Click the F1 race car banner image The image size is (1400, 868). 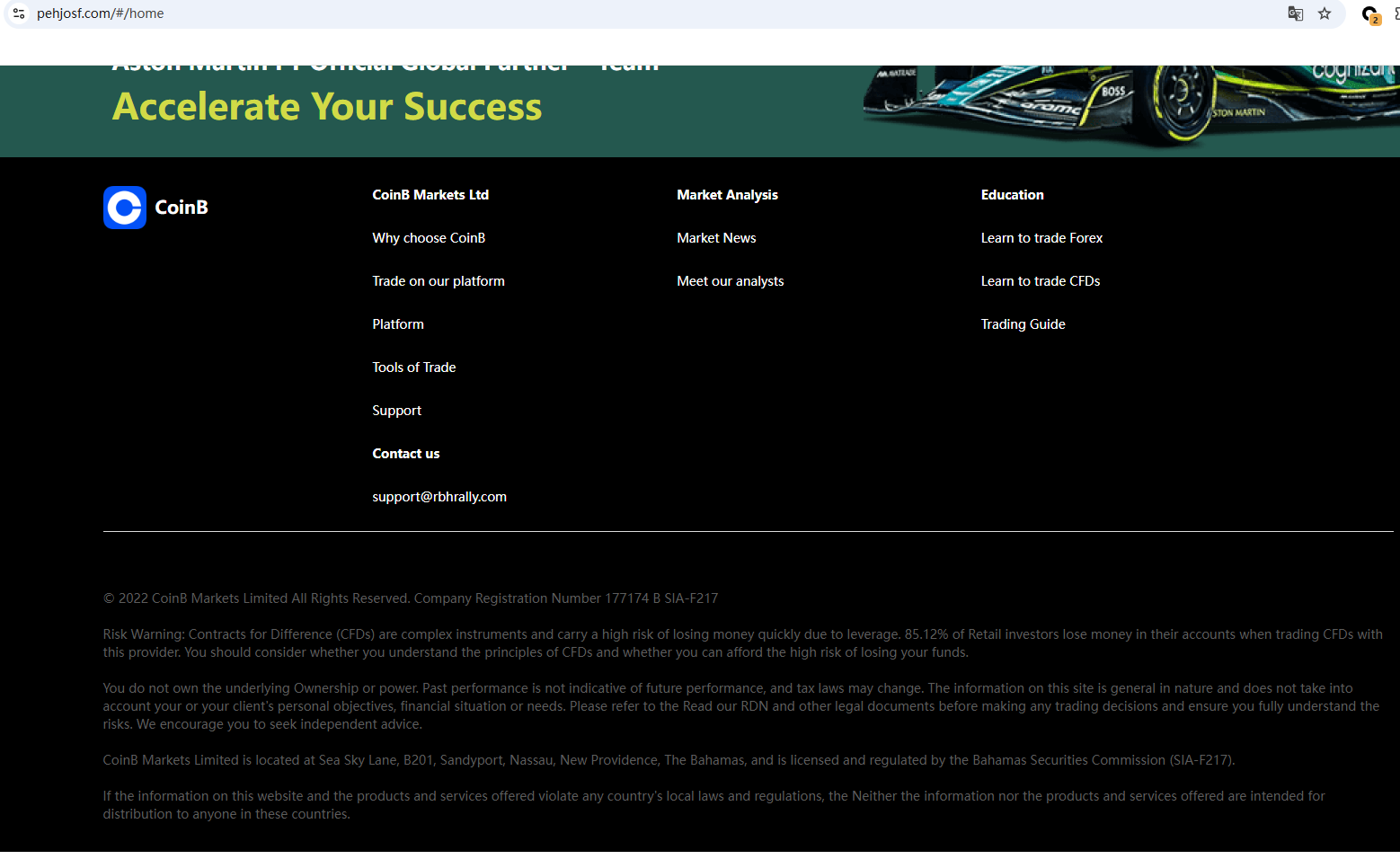[x=1130, y=106]
